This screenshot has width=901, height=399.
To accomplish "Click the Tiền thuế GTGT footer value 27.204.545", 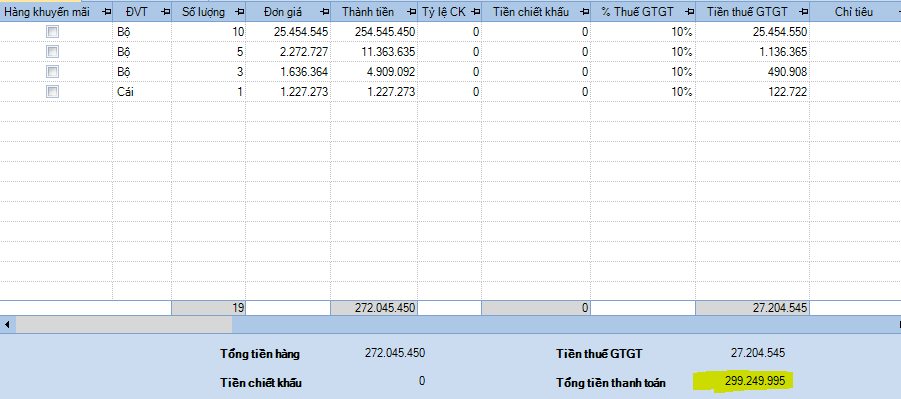I will tap(757, 353).
